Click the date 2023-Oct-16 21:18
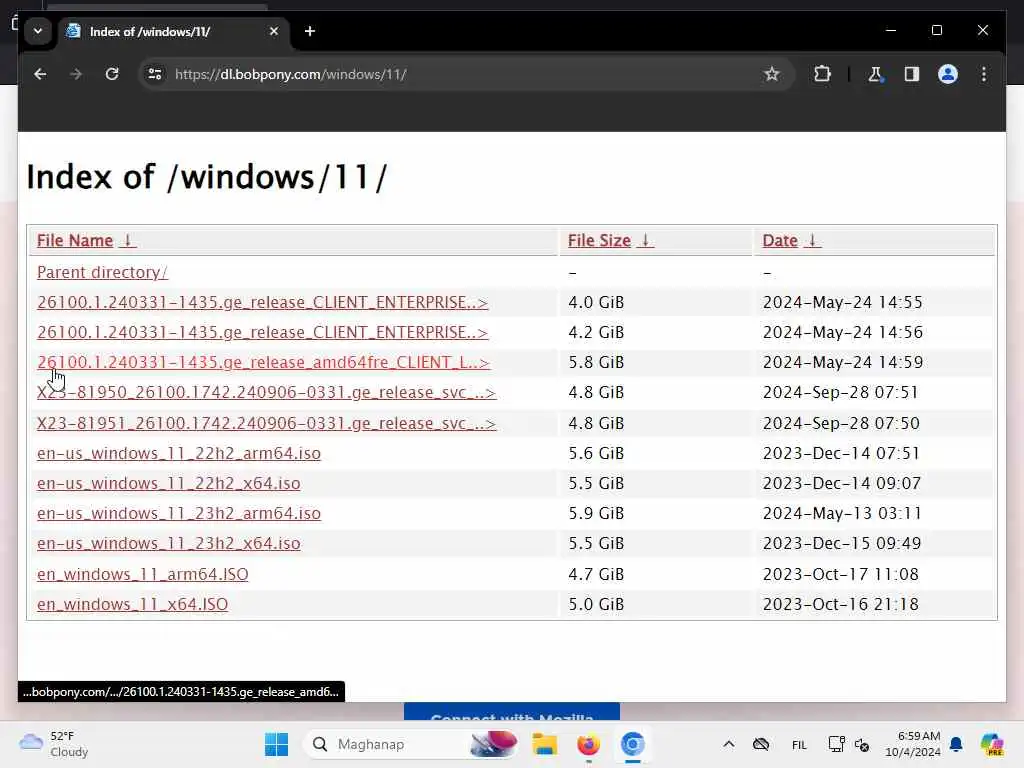 [x=840, y=604]
